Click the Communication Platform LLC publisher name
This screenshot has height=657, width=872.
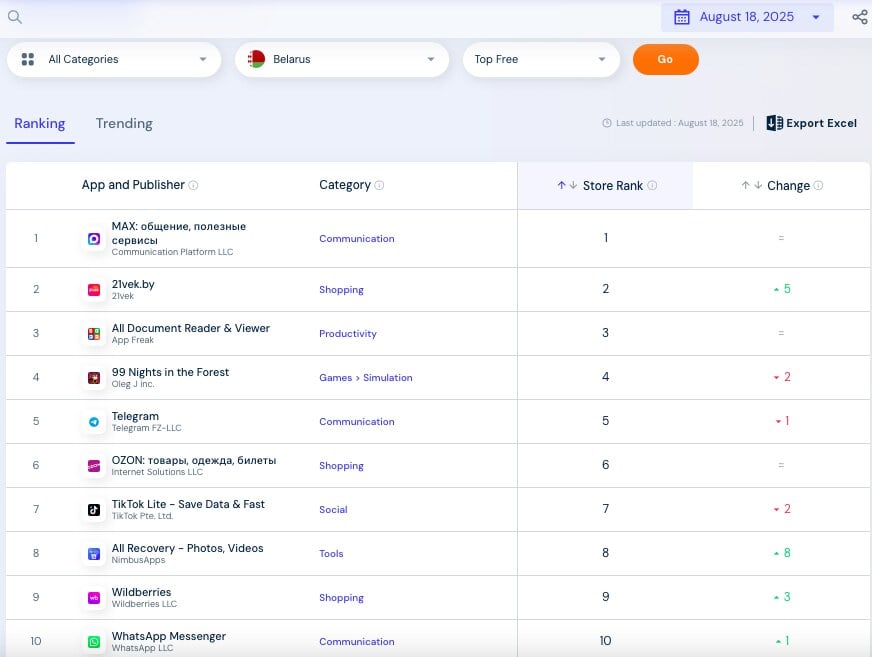click(172, 252)
